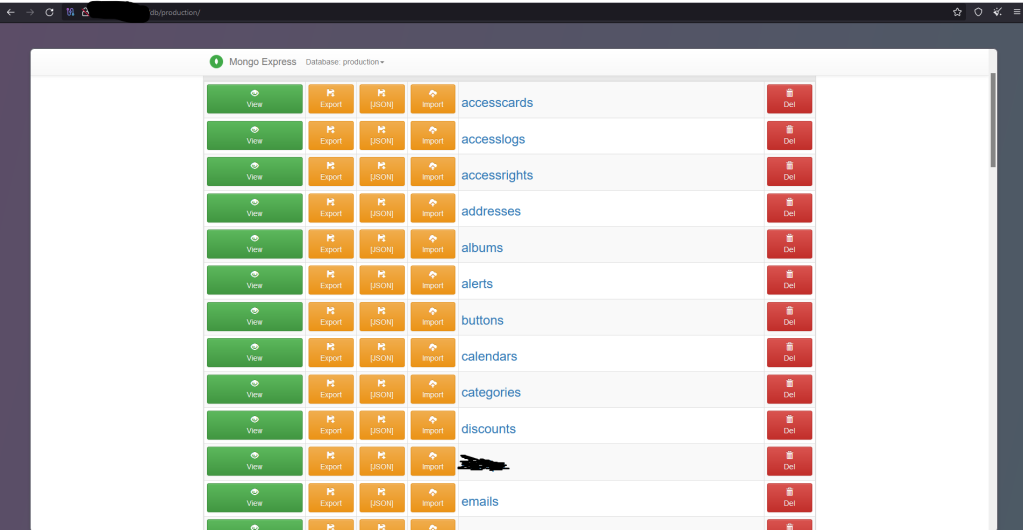The width and height of the screenshot is (1023, 530).
Task: Bookmark page with the star icon
Action: pos(957,12)
